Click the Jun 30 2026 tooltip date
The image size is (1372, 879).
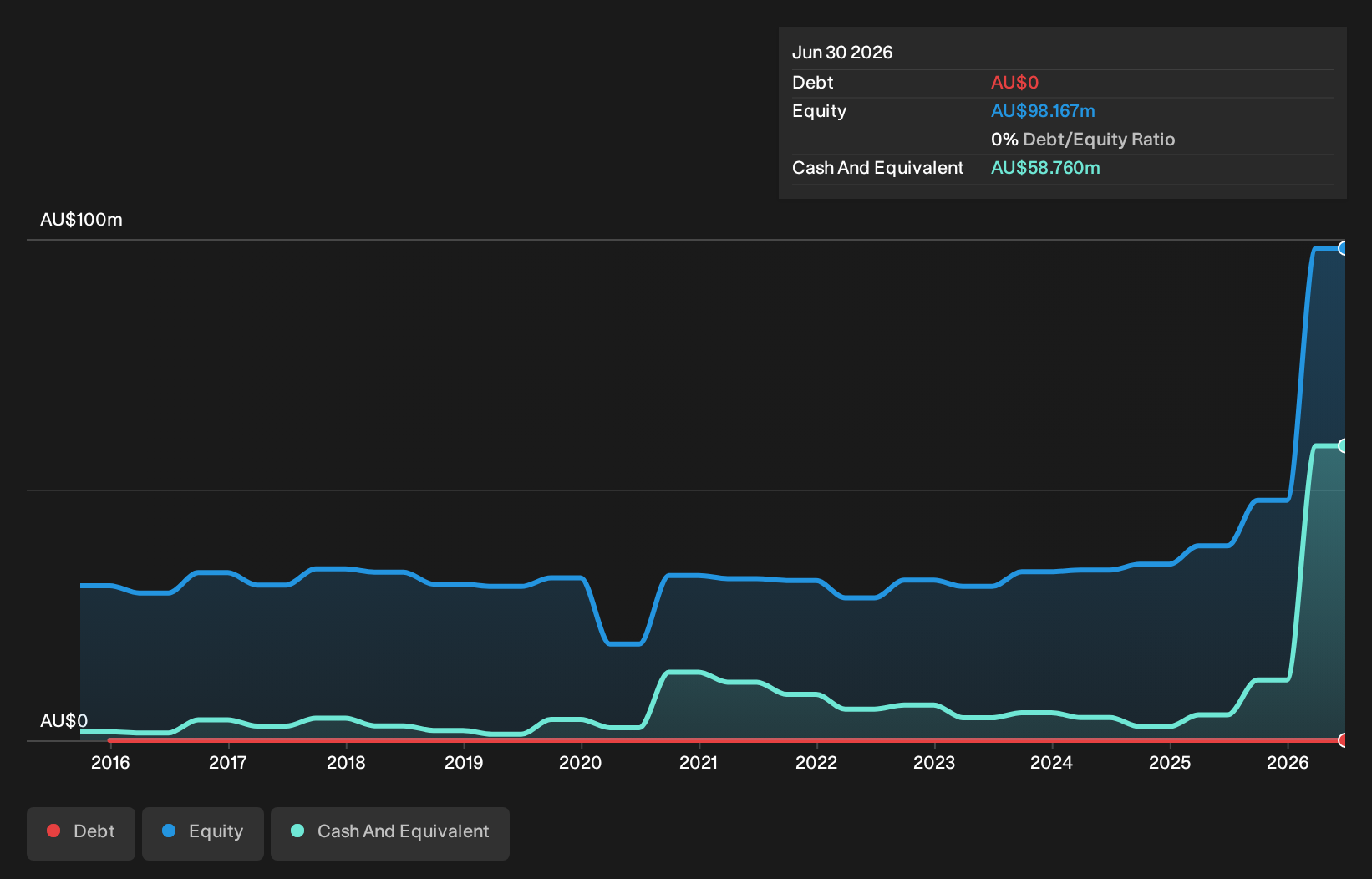(x=842, y=53)
